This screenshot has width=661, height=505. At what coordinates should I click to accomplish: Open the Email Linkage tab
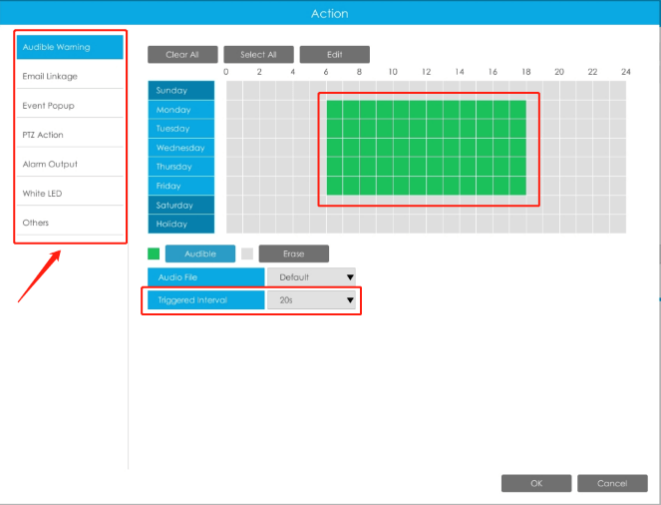tap(70, 76)
